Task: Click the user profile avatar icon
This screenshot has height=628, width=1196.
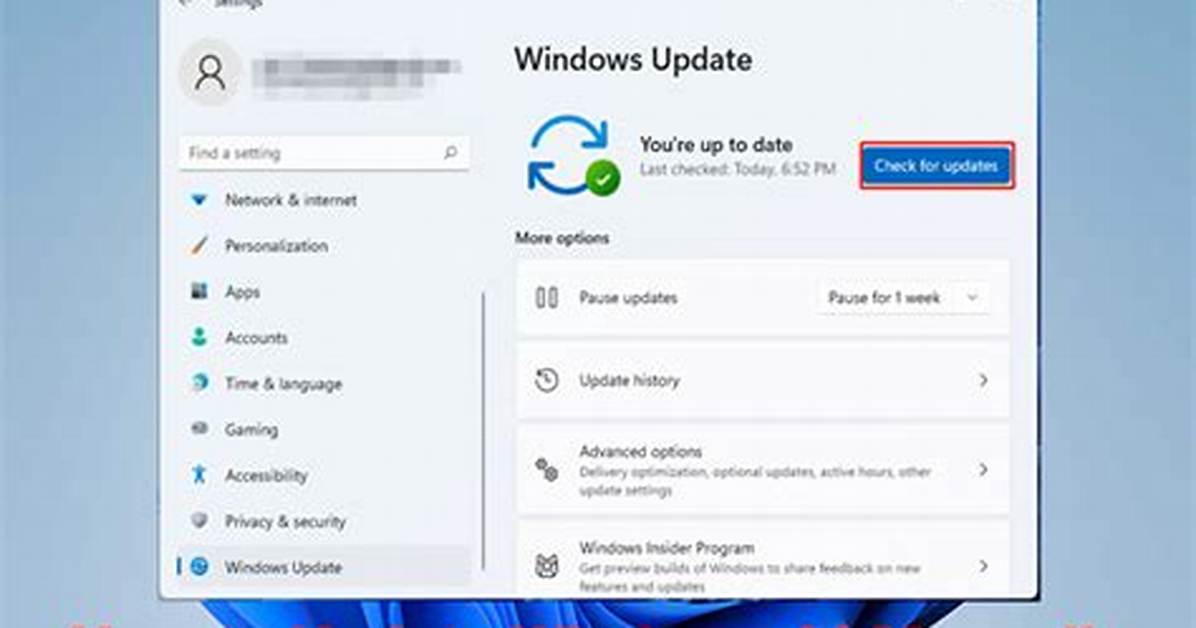Action: pyautogui.click(x=210, y=73)
